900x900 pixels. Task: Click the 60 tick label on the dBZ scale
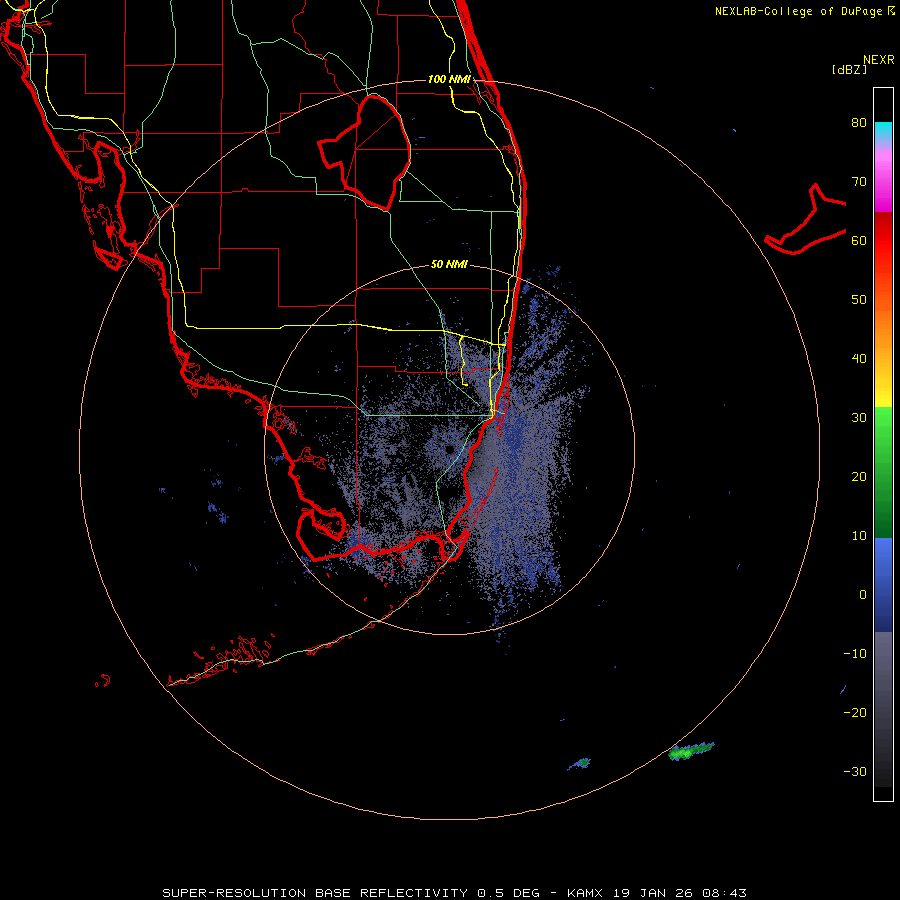click(x=859, y=240)
